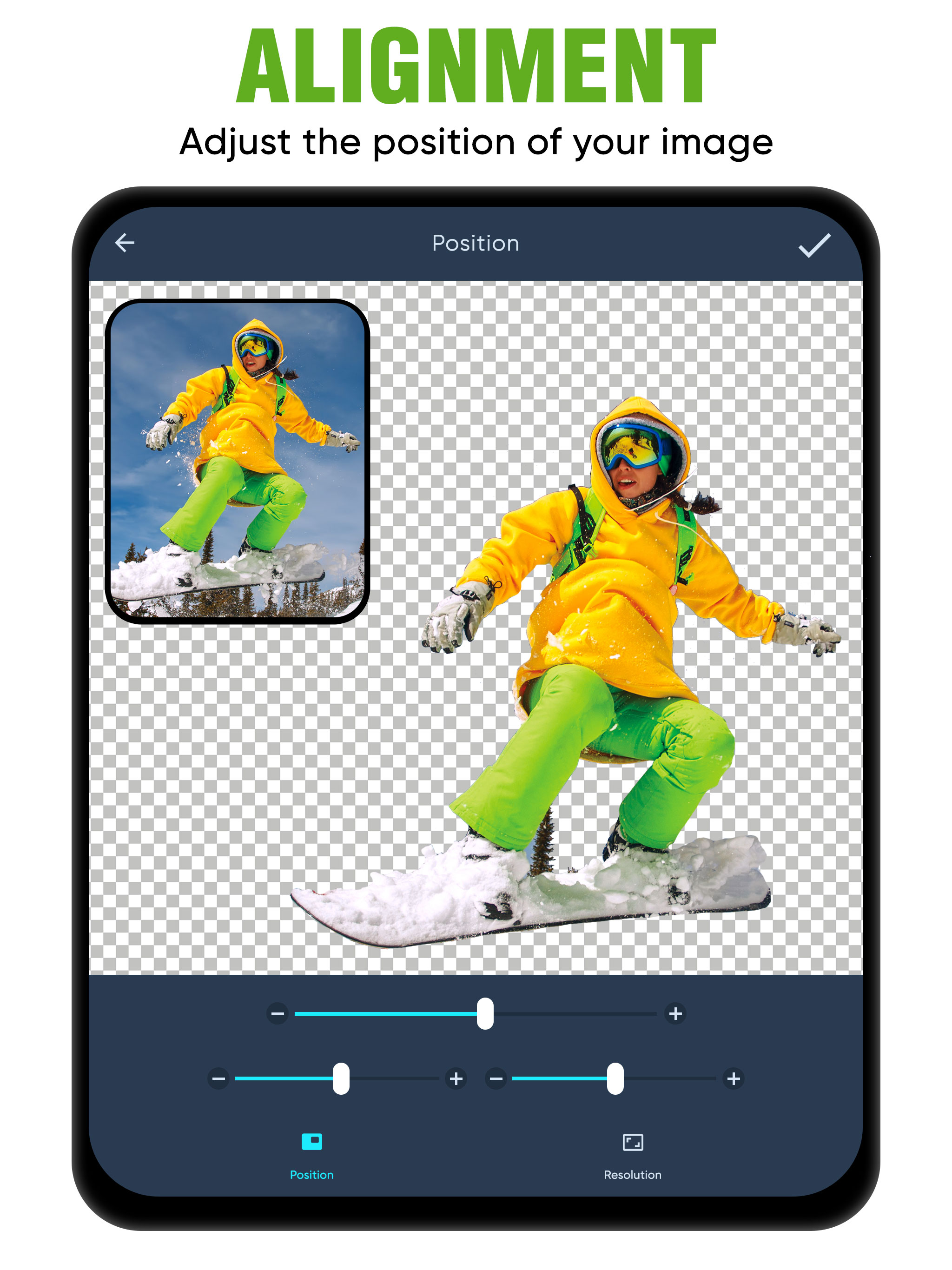Click the Position title in header
Viewport: 952px width, 1270px height.
(476, 244)
